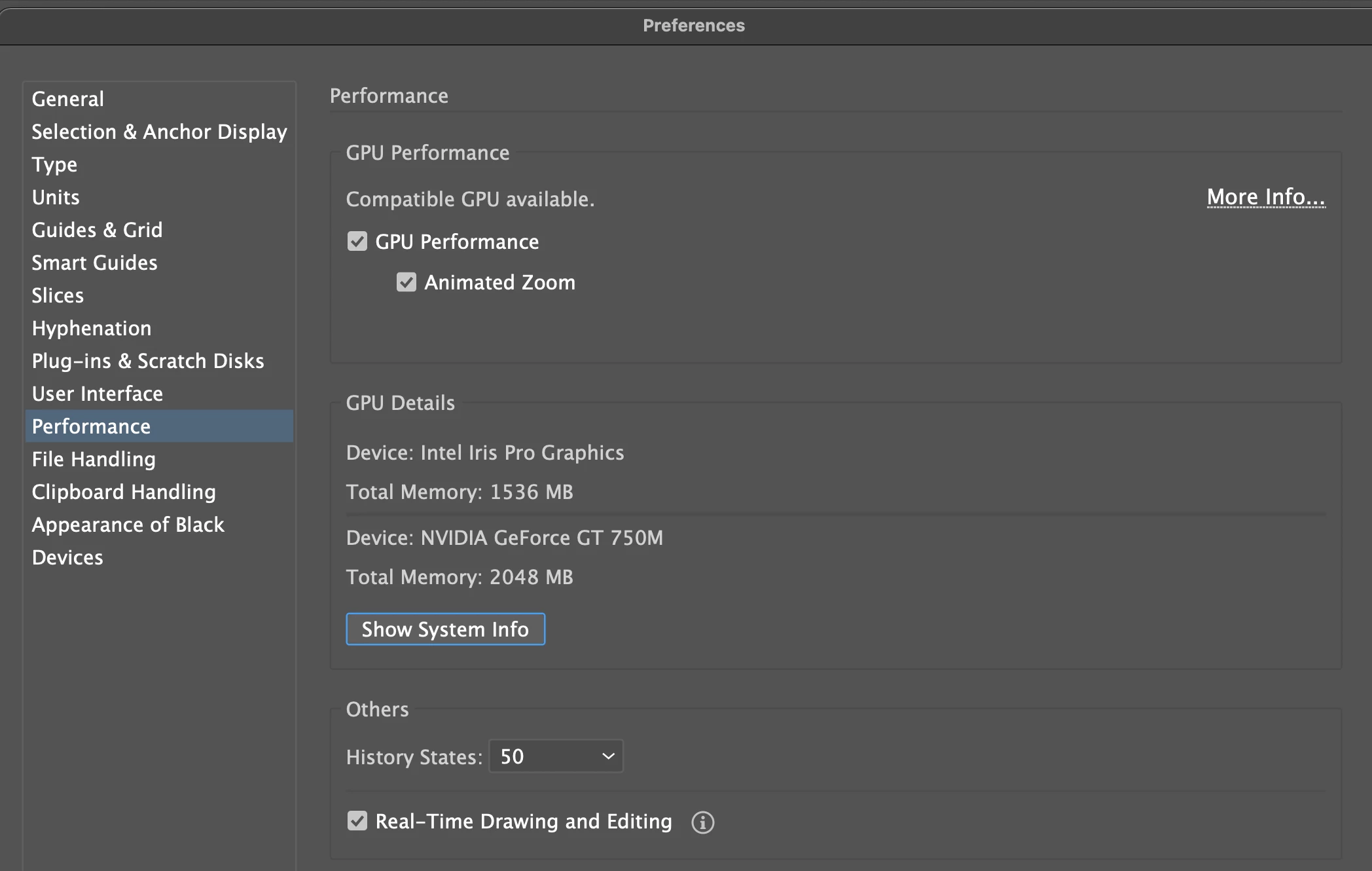The image size is (1372, 871).
Task: Select Clipboard Handling category
Action: pyautogui.click(x=124, y=492)
